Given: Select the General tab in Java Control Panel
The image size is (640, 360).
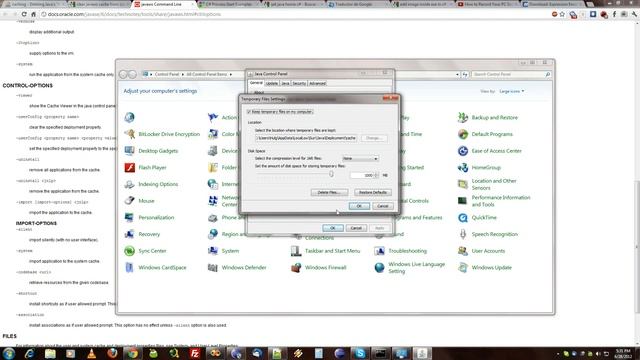Looking at the screenshot, I should (256, 83).
